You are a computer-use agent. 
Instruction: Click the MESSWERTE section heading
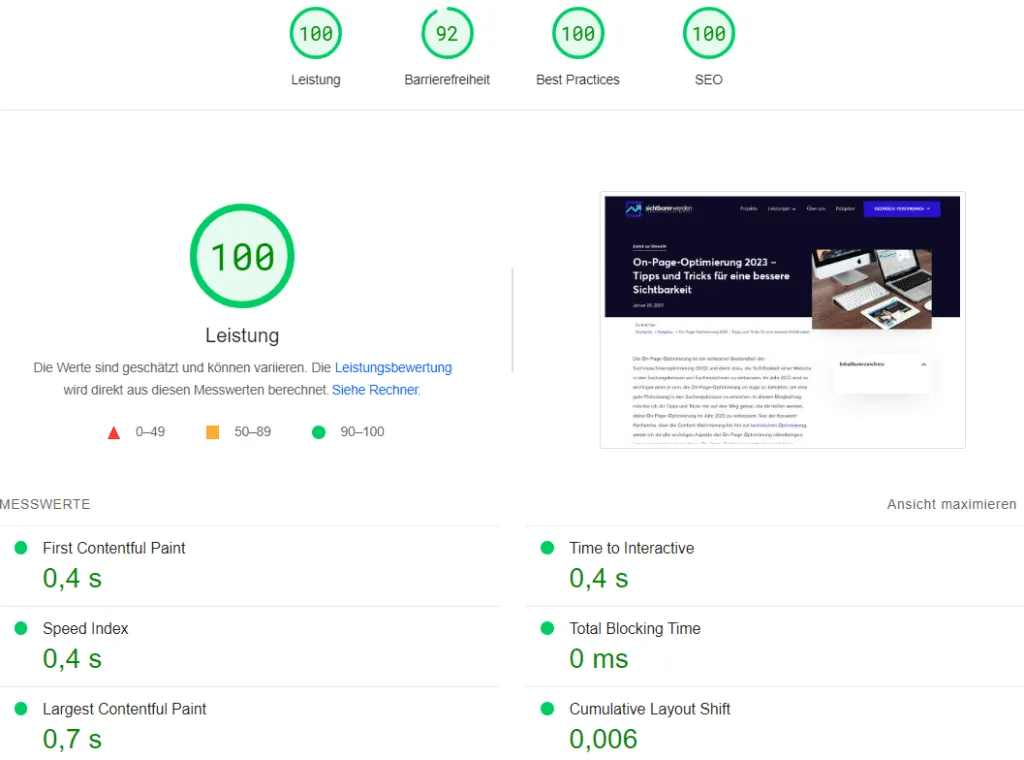(x=45, y=504)
